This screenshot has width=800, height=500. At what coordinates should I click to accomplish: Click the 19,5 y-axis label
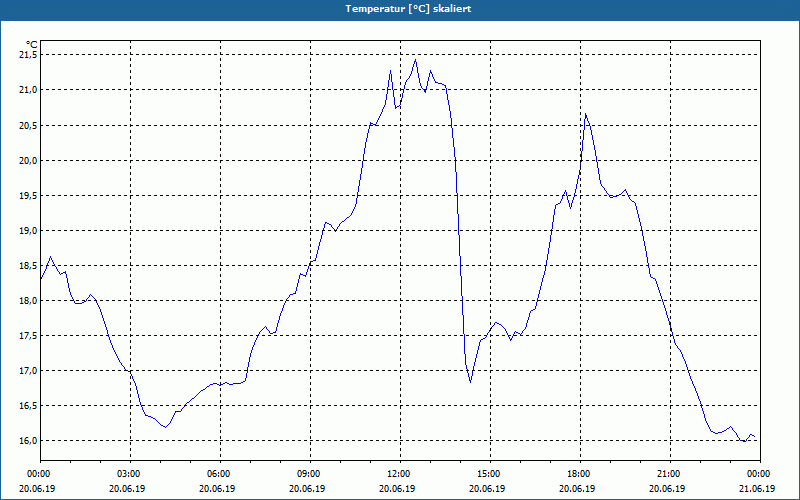(x=28, y=195)
